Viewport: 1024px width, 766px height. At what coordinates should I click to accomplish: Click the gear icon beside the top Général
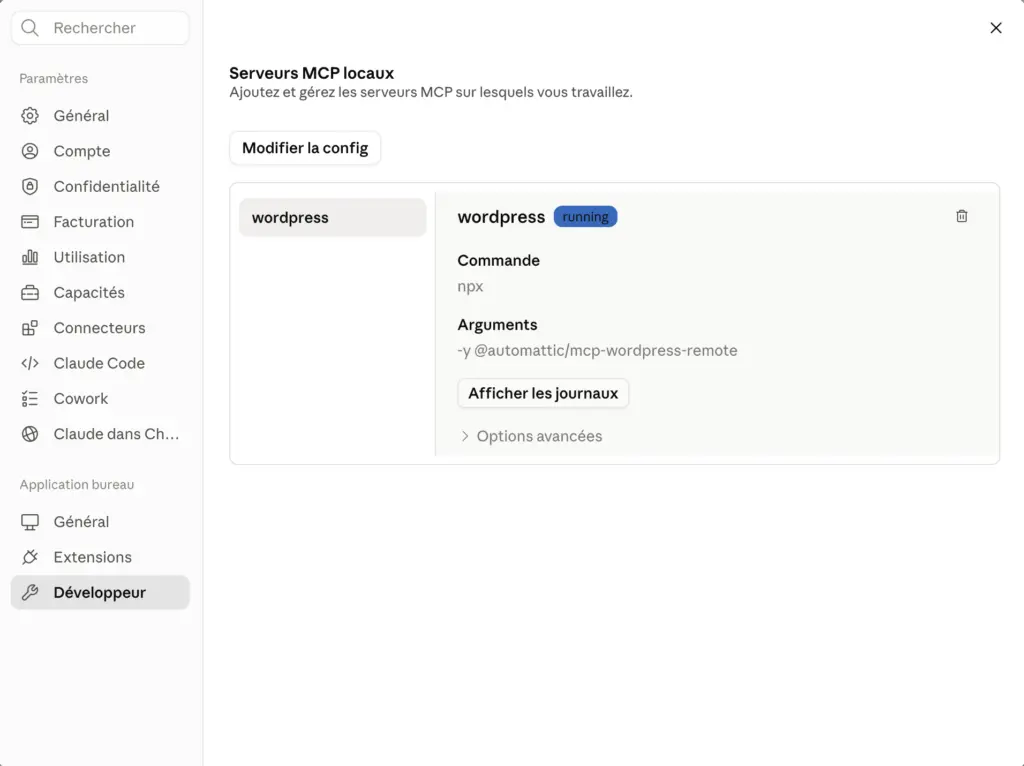pos(30,116)
